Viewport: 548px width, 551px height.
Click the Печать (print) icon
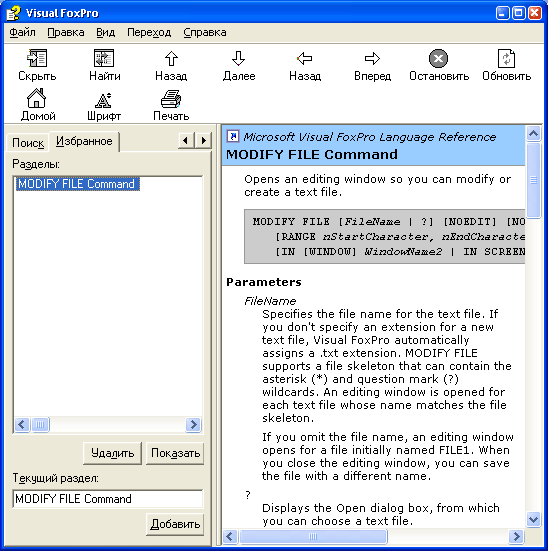point(171,99)
